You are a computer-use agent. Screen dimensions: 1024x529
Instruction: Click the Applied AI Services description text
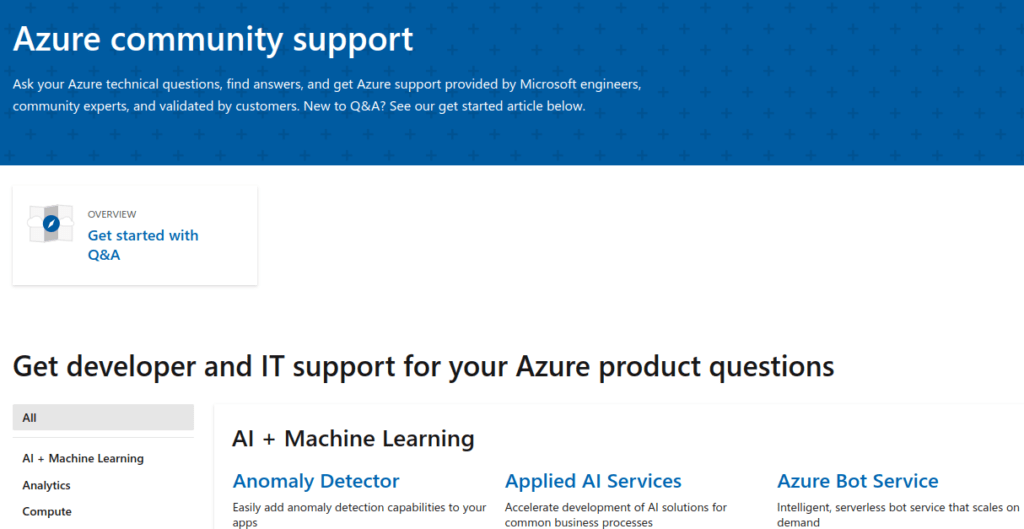616,515
